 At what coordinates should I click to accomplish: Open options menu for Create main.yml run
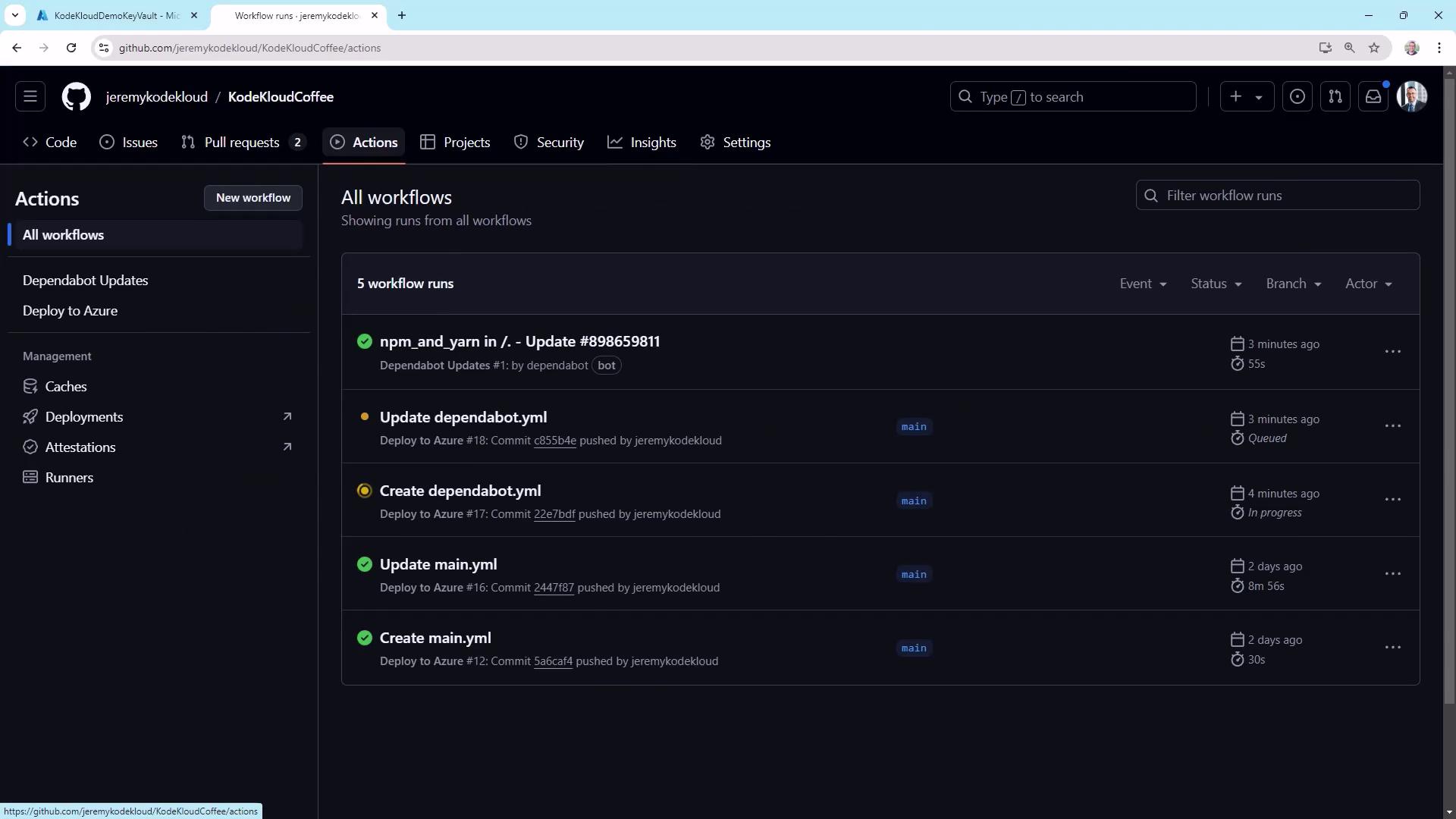click(1392, 648)
